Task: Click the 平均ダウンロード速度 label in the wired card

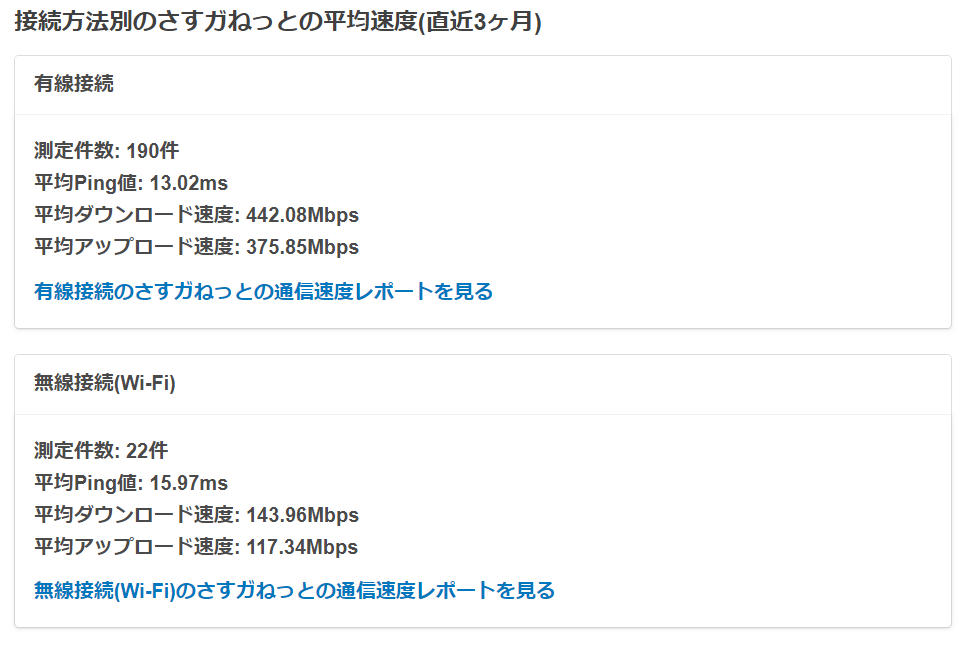Action: click(134, 215)
